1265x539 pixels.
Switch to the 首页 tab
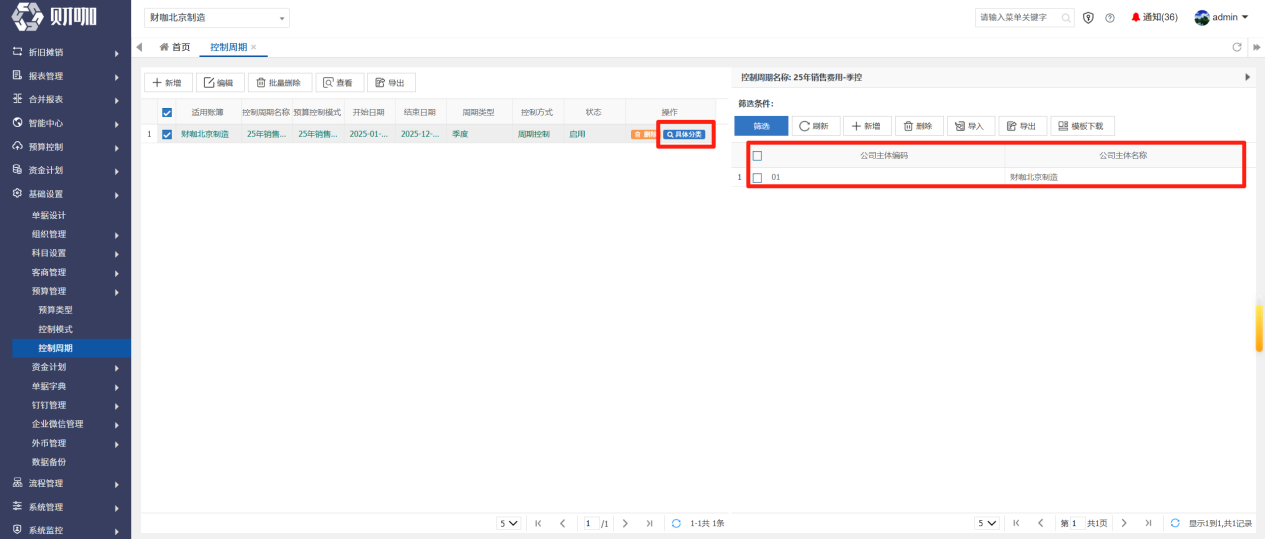pos(175,47)
